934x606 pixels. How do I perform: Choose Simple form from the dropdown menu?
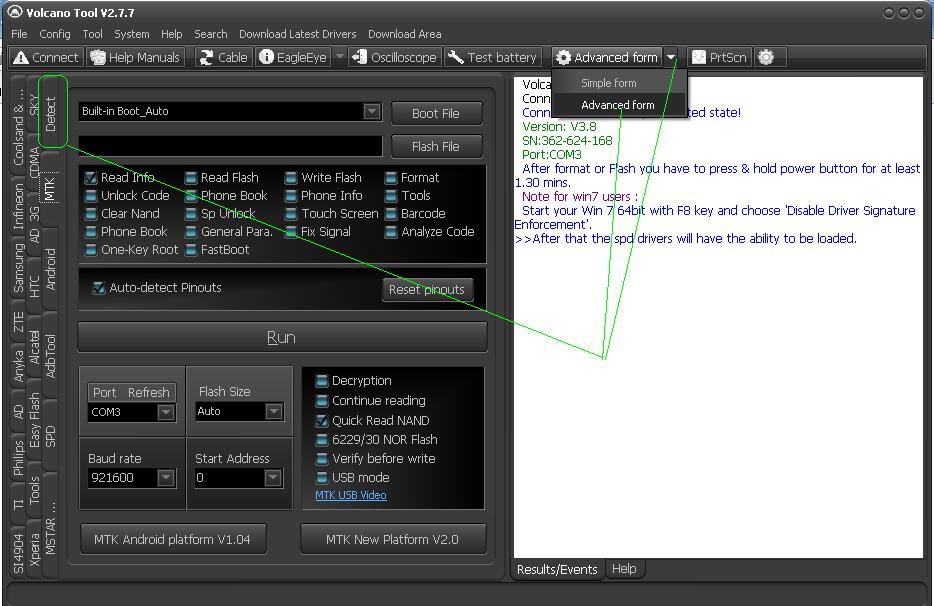point(619,83)
